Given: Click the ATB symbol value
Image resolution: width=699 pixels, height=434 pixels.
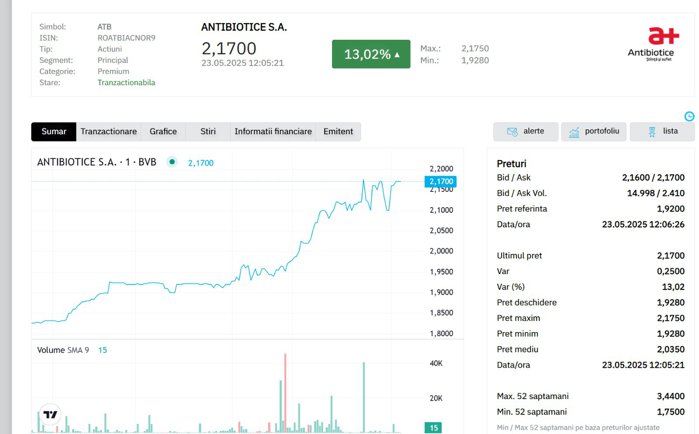Looking at the screenshot, I should coord(104,27).
